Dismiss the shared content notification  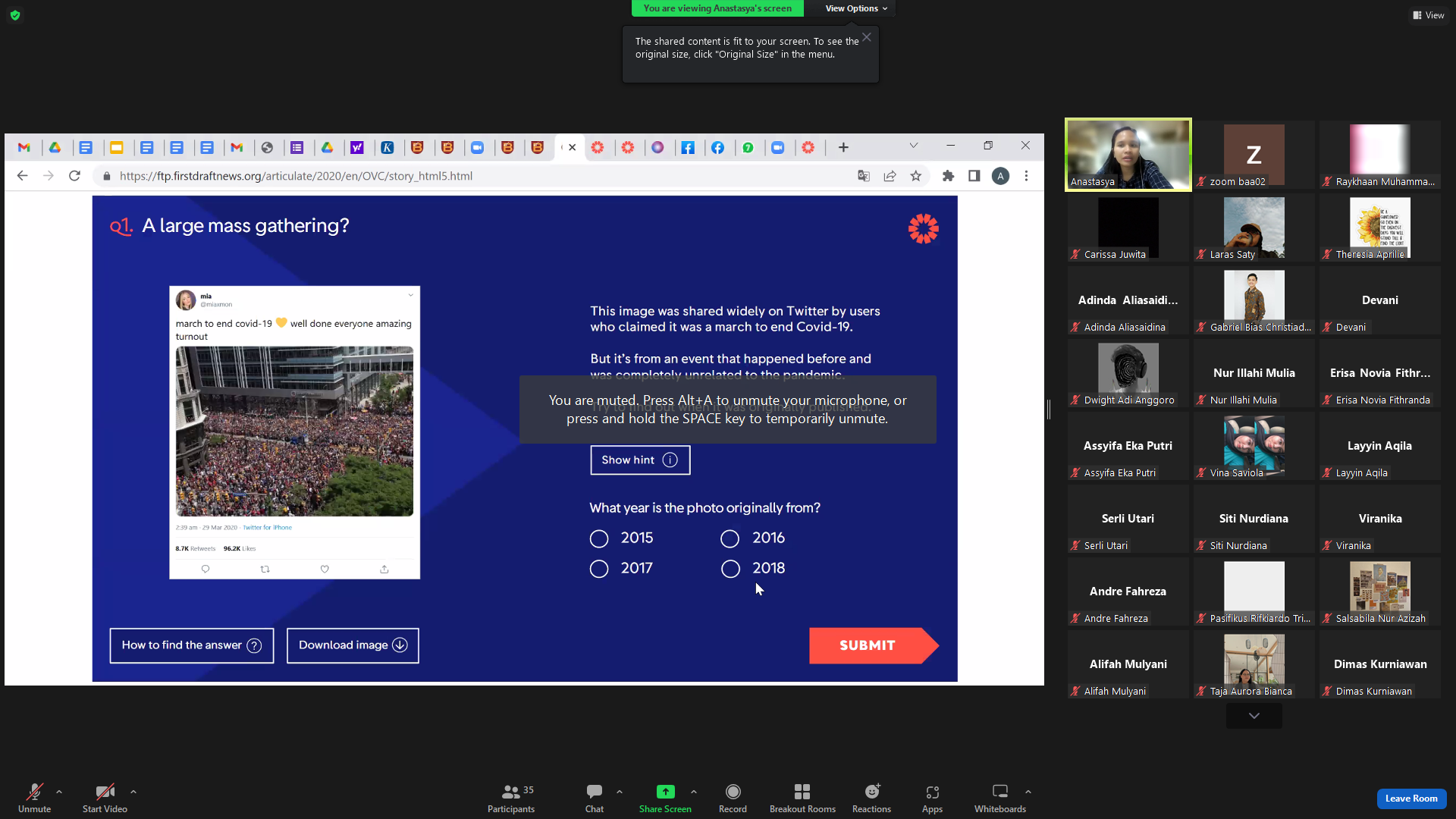[x=867, y=37]
